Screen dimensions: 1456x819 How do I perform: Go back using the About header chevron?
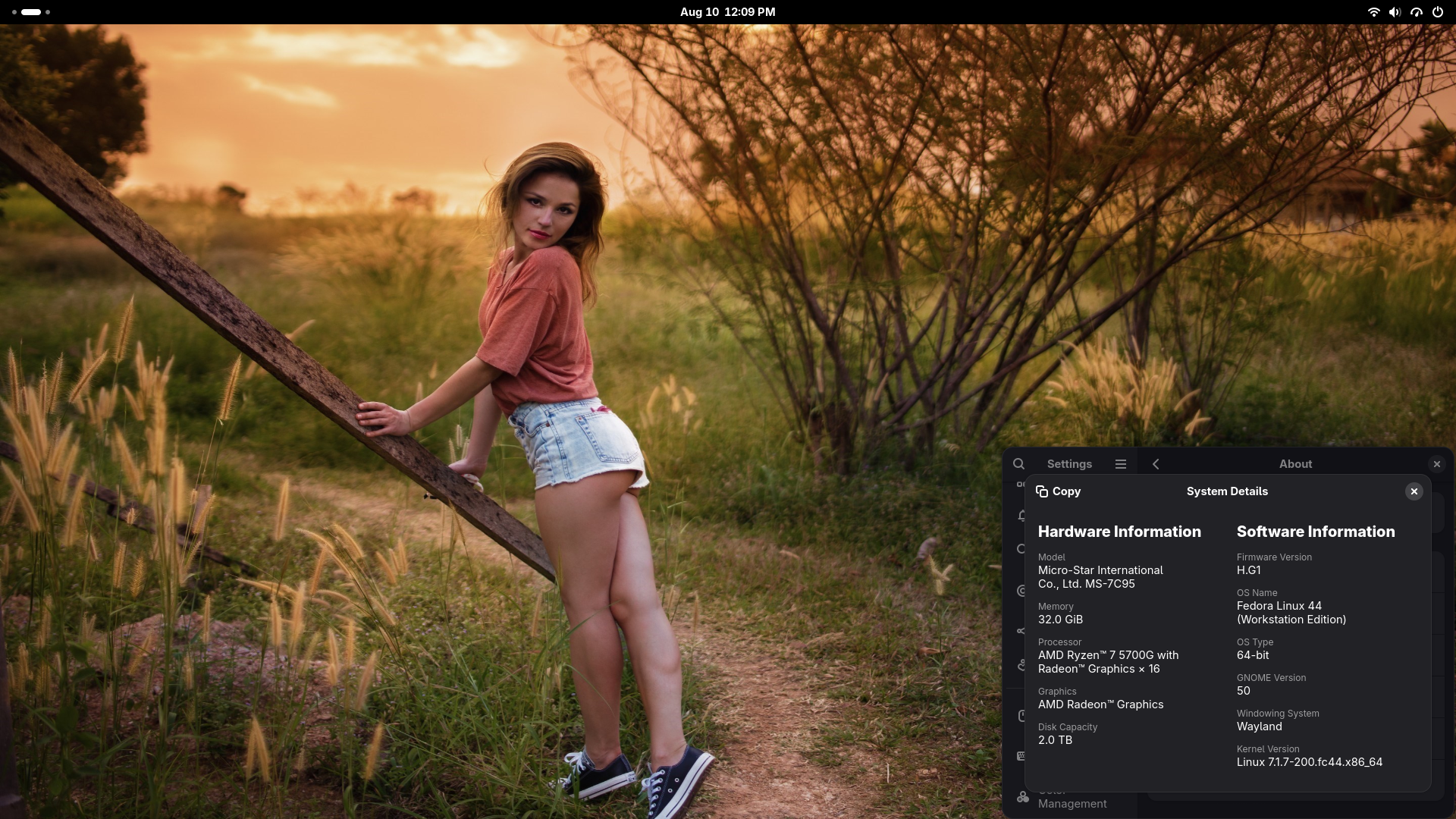[1156, 464]
